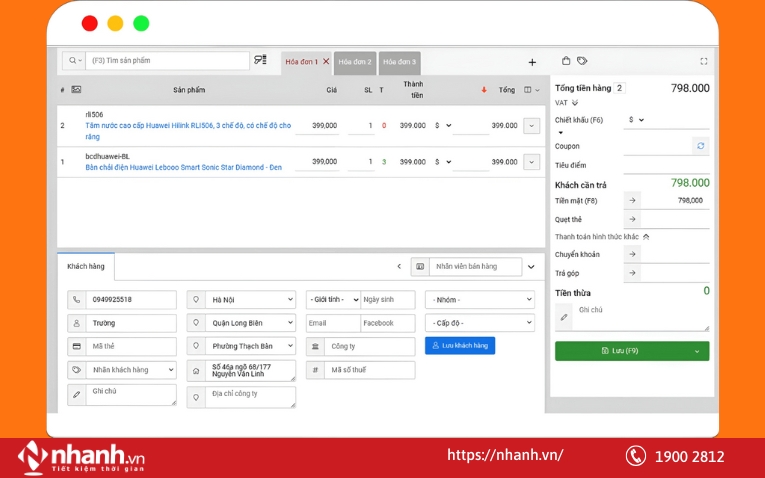Click the left chevron near Nhân viên bán hàng
The image size is (765, 478).
pyautogui.click(x=399, y=266)
